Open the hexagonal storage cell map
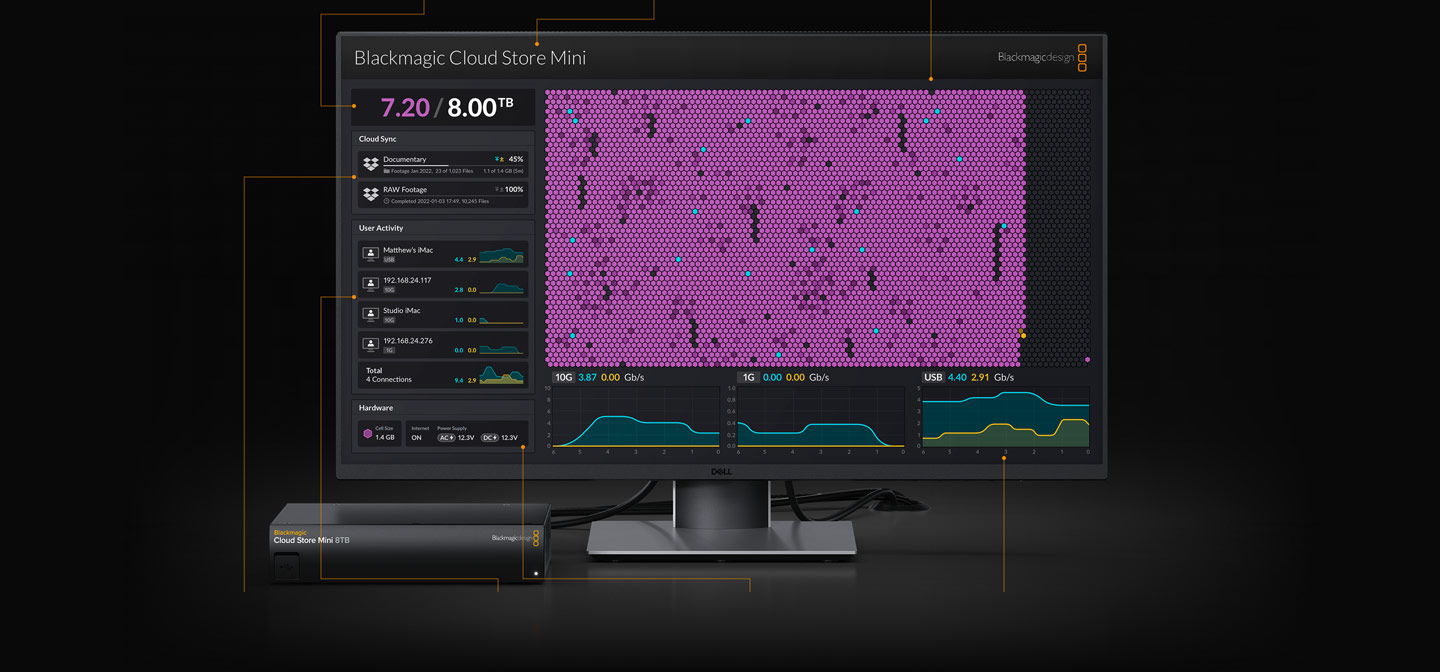Image resolution: width=1440 pixels, height=672 pixels. click(818, 228)
